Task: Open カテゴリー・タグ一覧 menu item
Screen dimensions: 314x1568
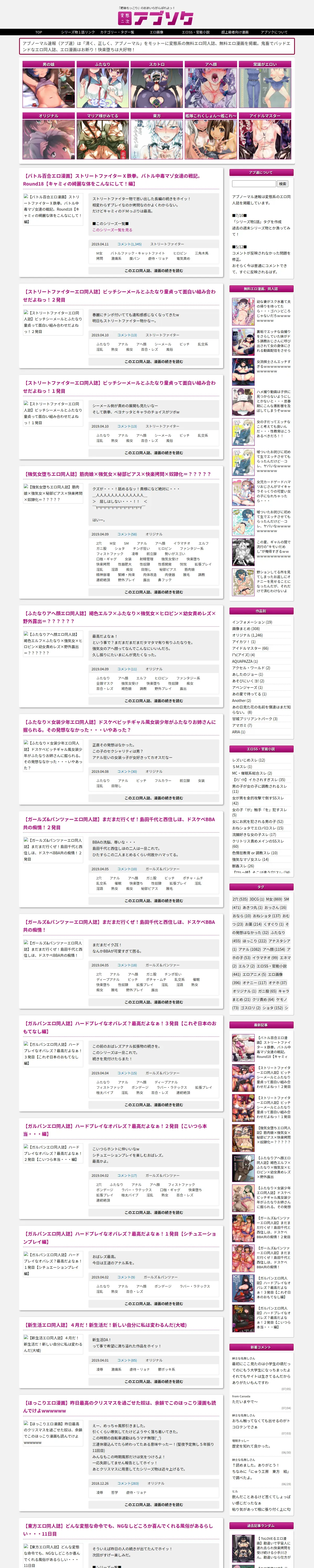Action: coord(117,32)
